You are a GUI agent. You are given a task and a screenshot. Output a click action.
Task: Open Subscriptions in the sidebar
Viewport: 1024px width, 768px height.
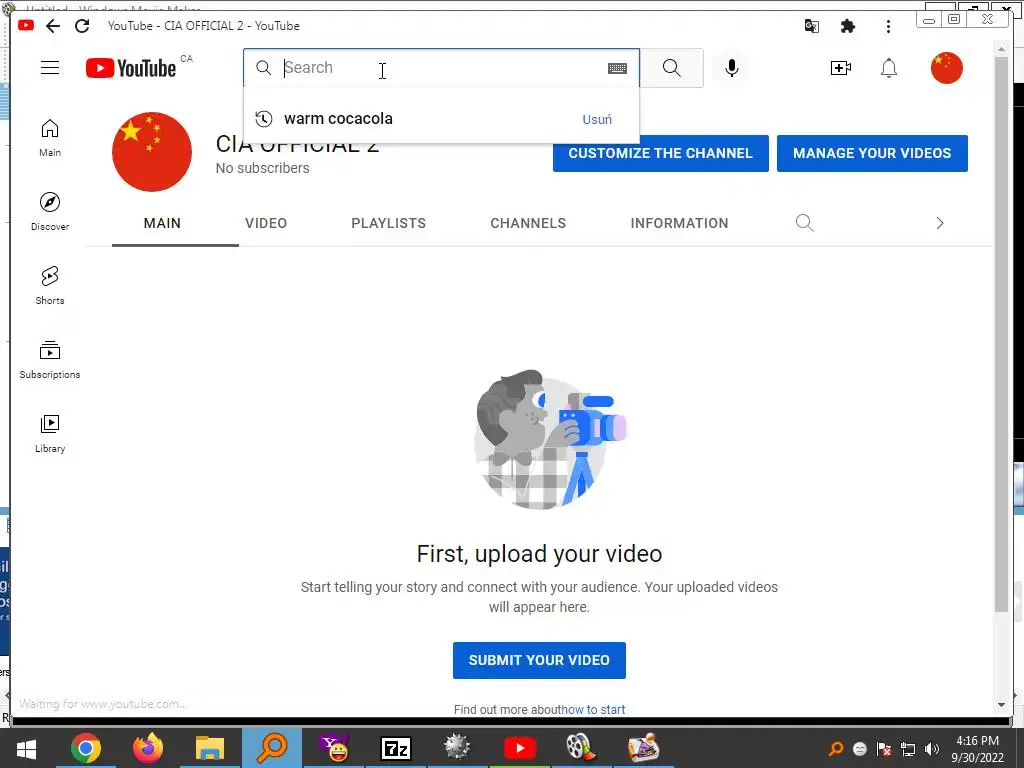tap(50, 359)
